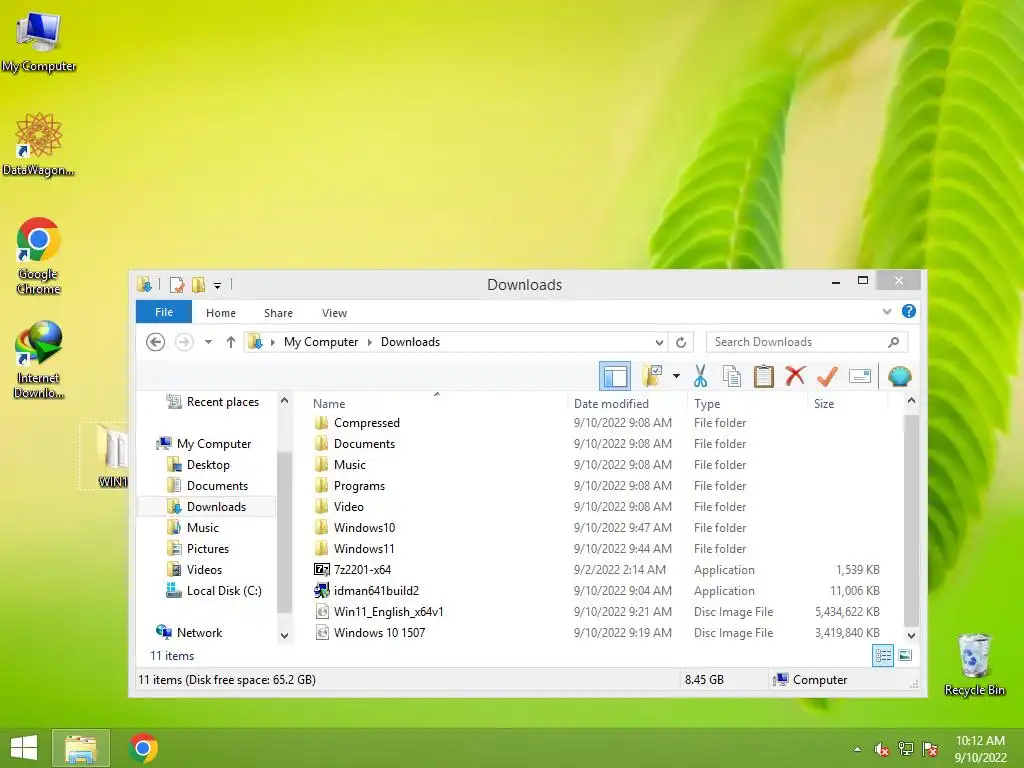The width and height of the screenshot is (1024, 768).
Task: Click the Rename icon in toolbar
Action: (859, 376)
